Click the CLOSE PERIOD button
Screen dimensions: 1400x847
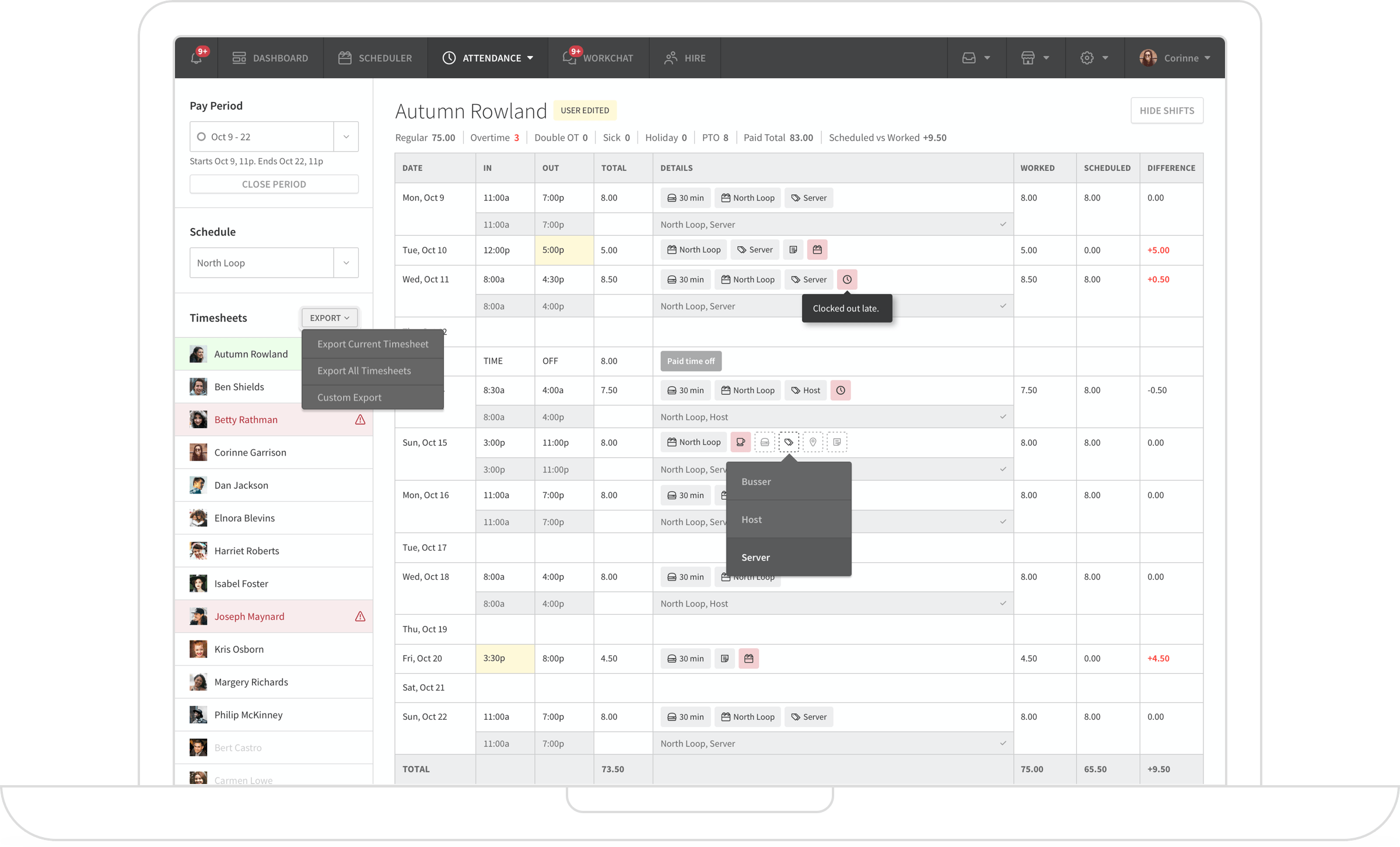[274, 184]
